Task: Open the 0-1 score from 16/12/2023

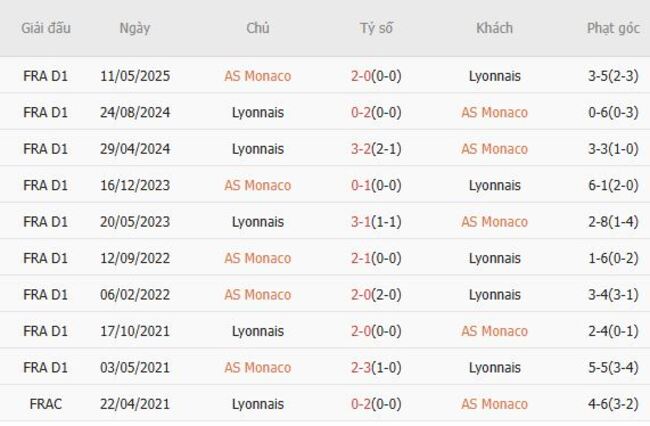Action: (364, 185)
